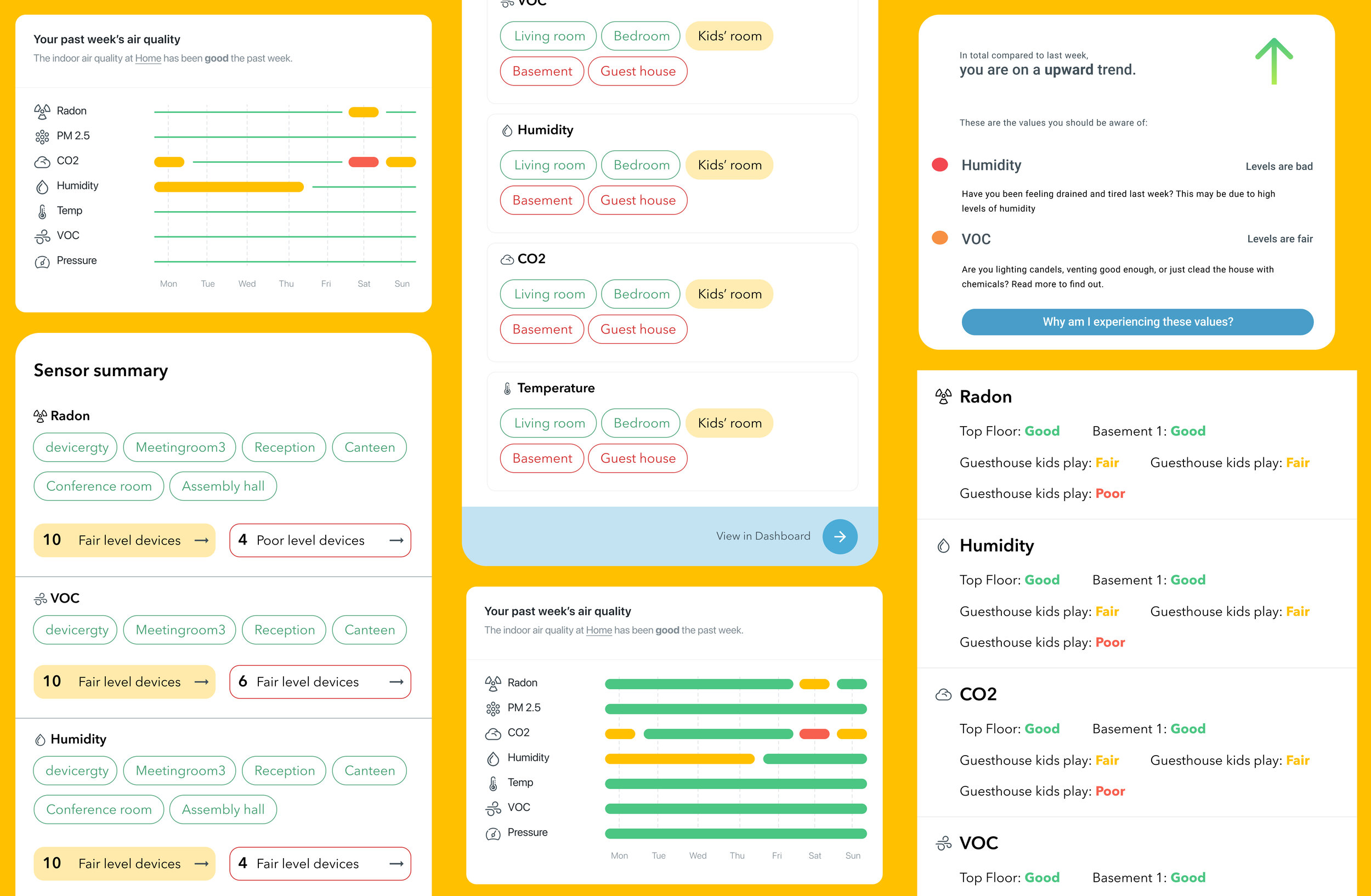Open Humidity's 4 Fair level devices

(x=320, y=864)
